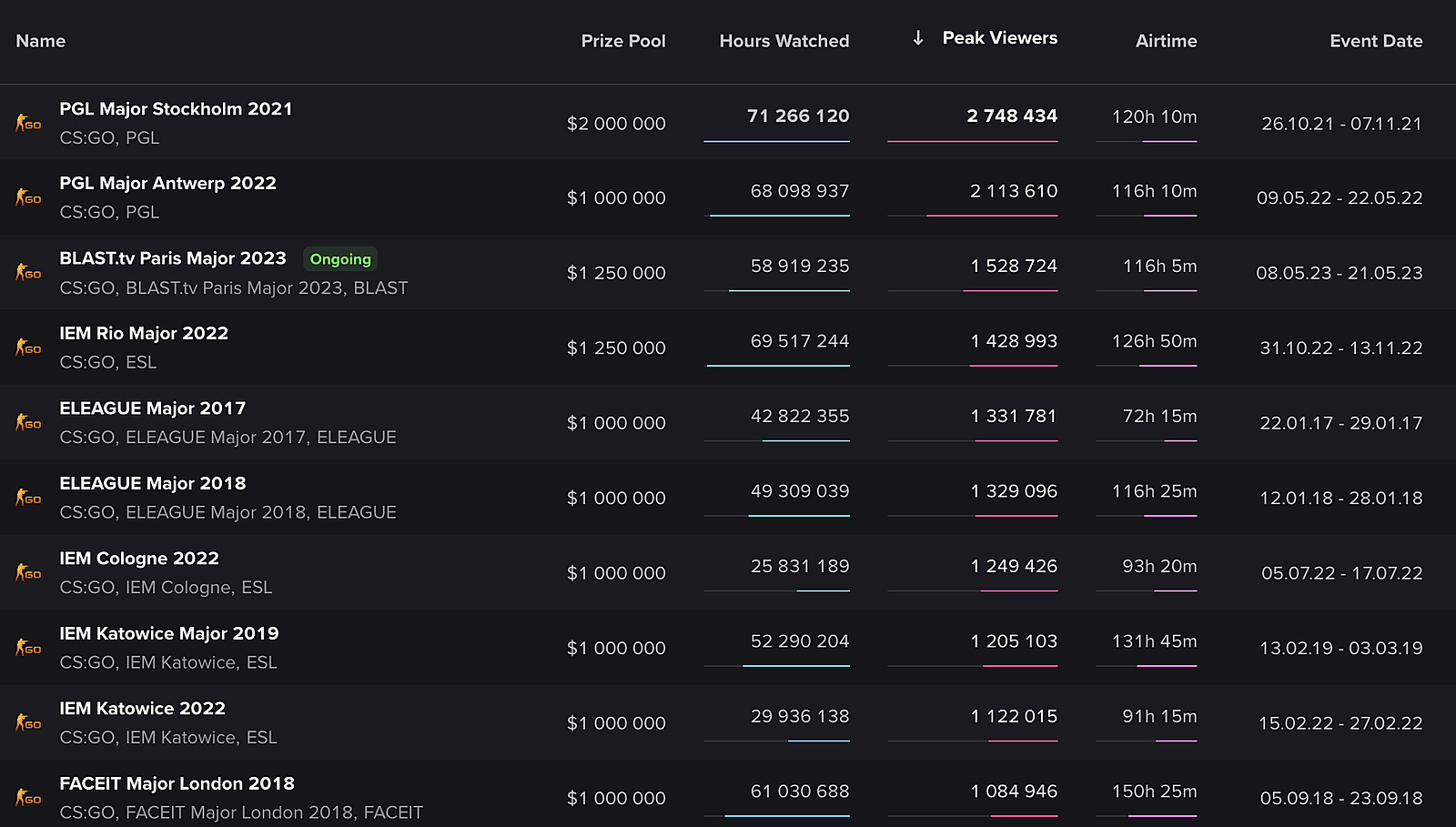Viewport: 1456px width, 827px height.
Task: Click airtime value 120h 10m
Action: pos(1155,117)
